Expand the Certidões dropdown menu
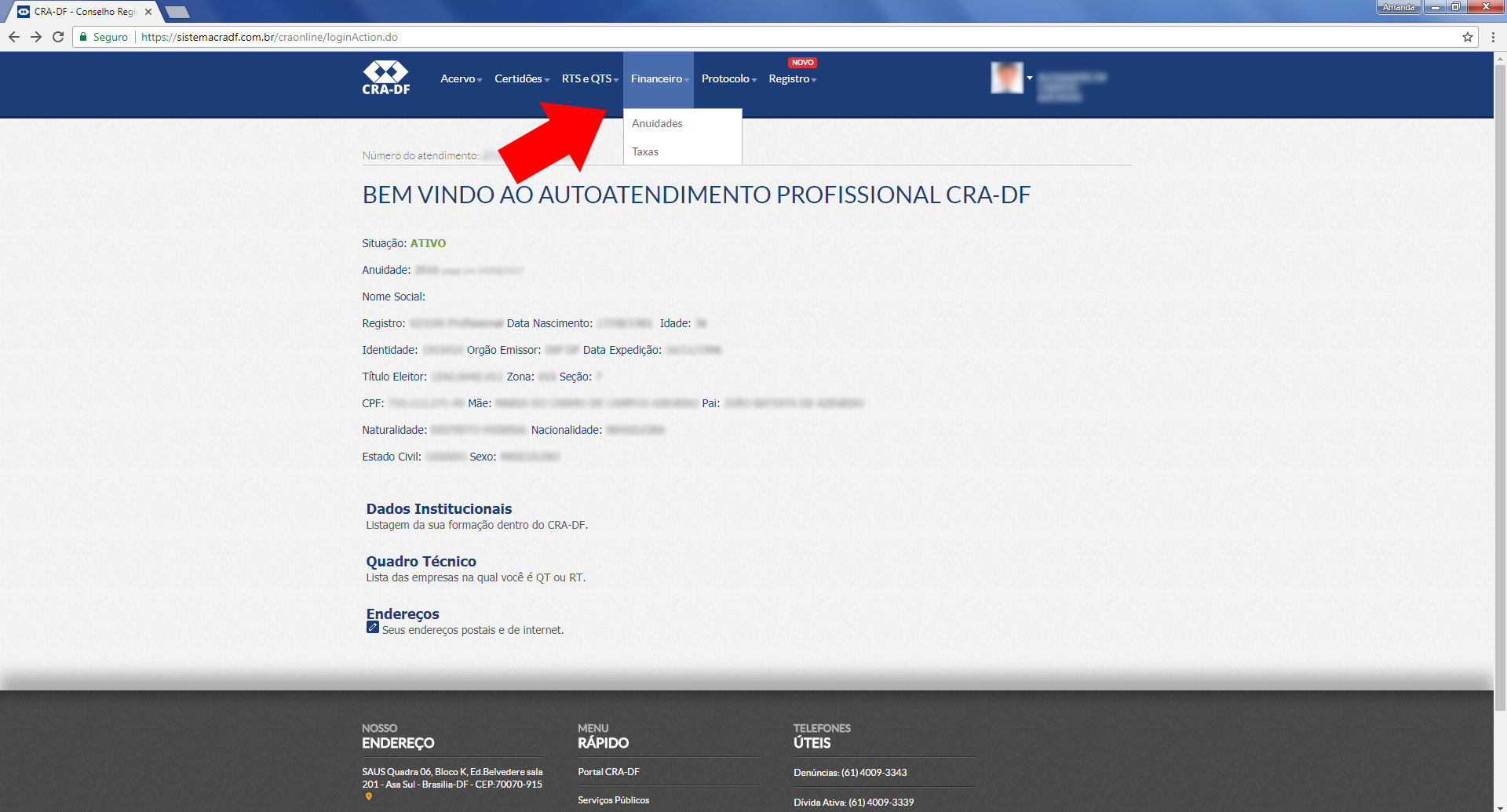 (521, 79)
